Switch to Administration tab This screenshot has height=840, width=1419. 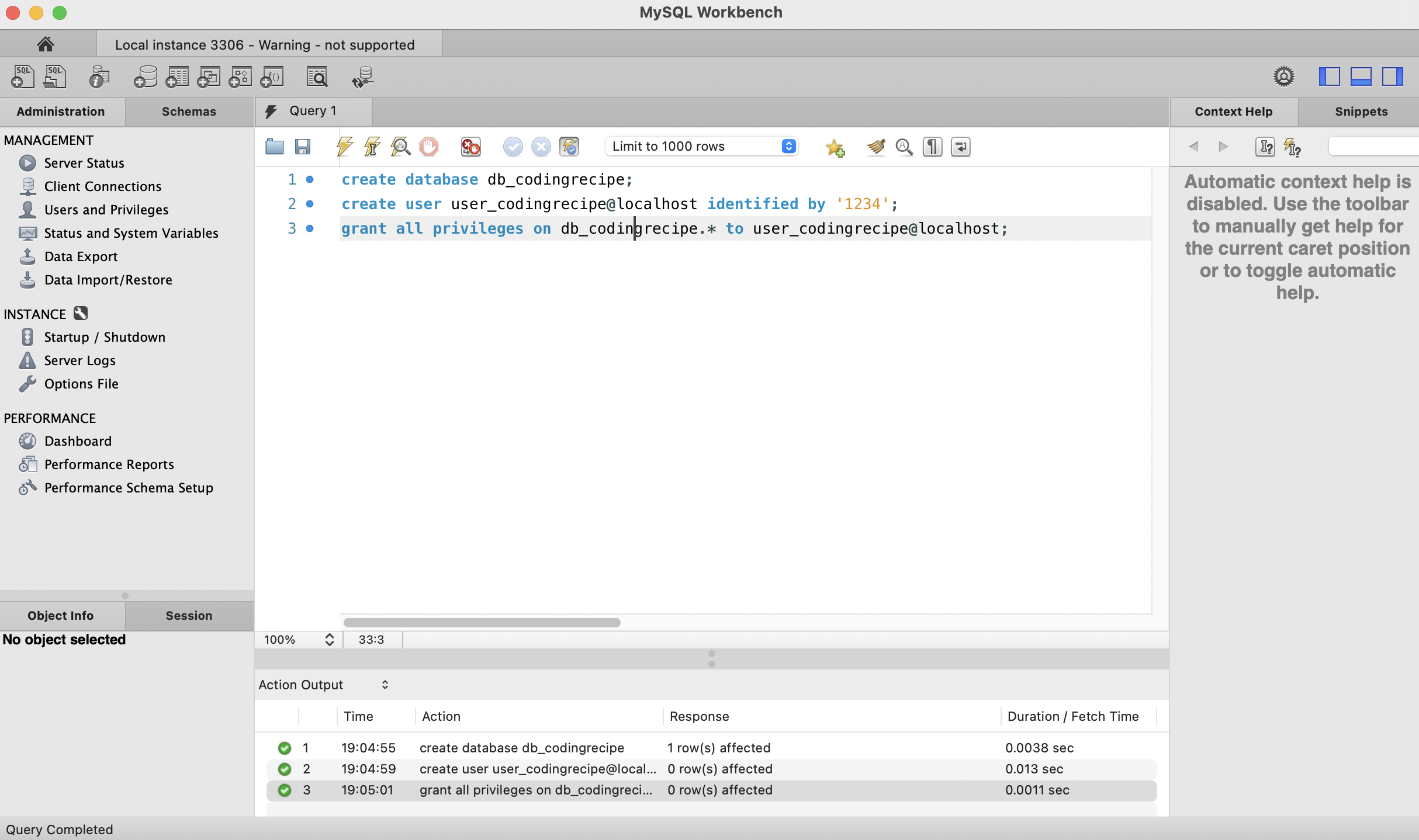[x=61, y=112]
